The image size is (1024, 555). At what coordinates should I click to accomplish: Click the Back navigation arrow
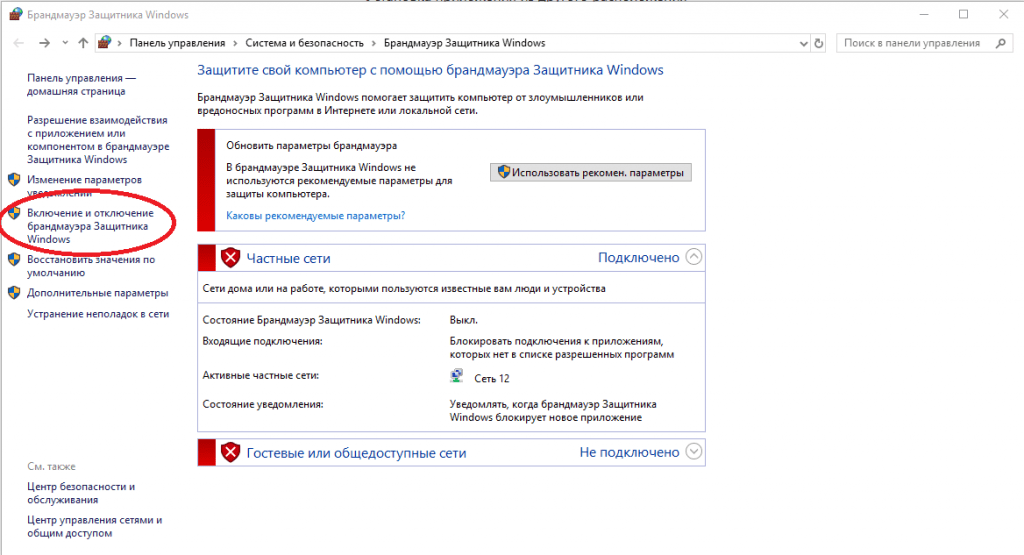coord(19,44)
